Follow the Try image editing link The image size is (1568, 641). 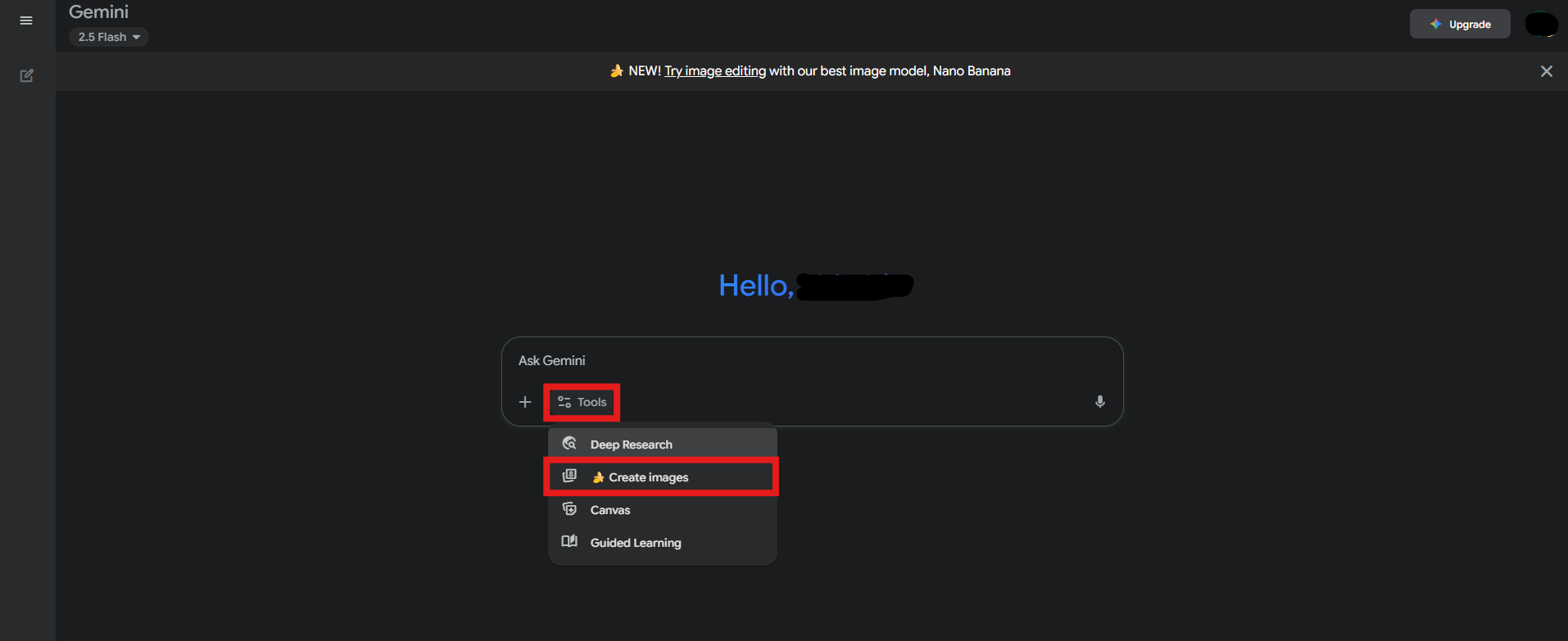(715, 71)
